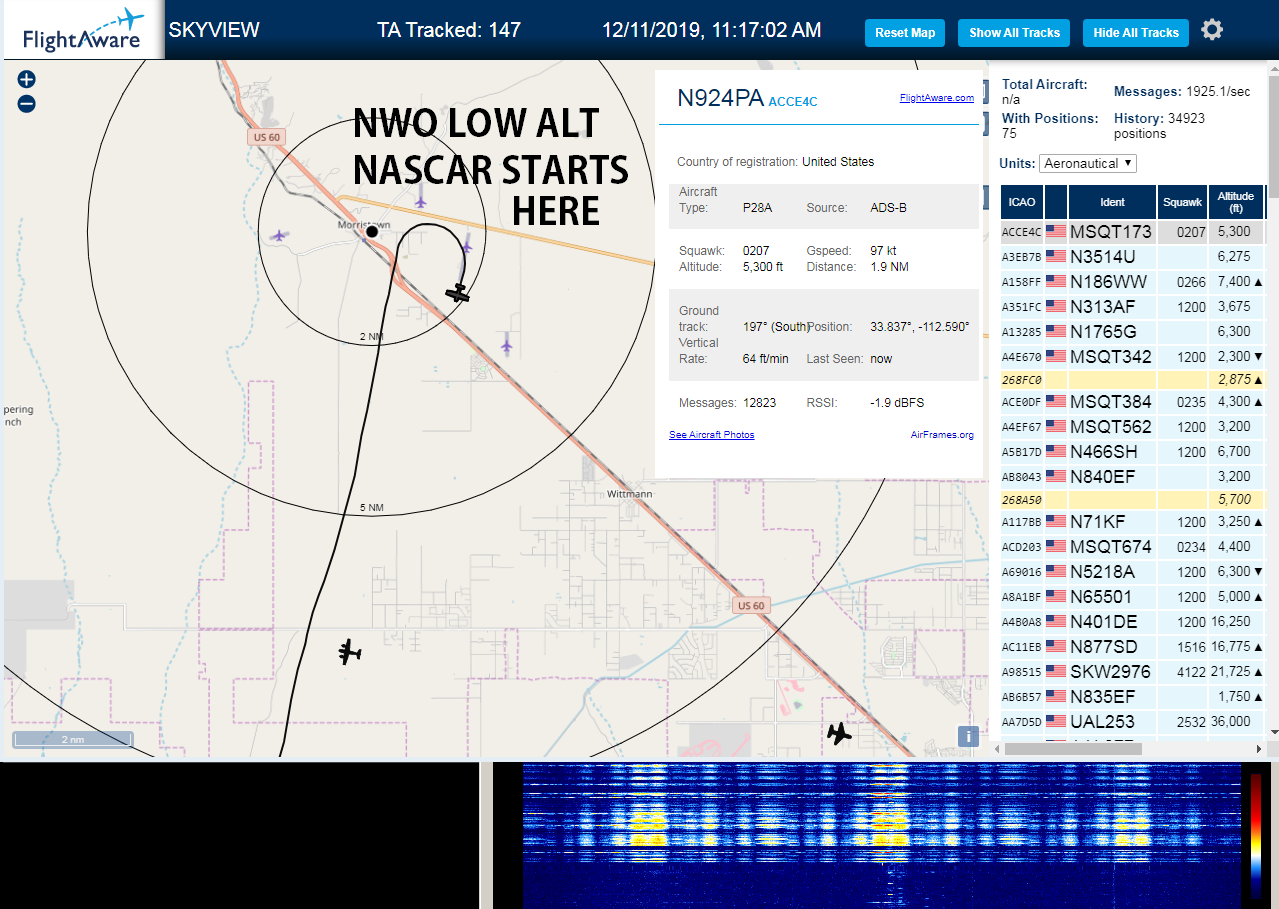The image size is (1279, 909).
Task: Select the MSQT562 aircraft row
Action: coord(1132,427)
